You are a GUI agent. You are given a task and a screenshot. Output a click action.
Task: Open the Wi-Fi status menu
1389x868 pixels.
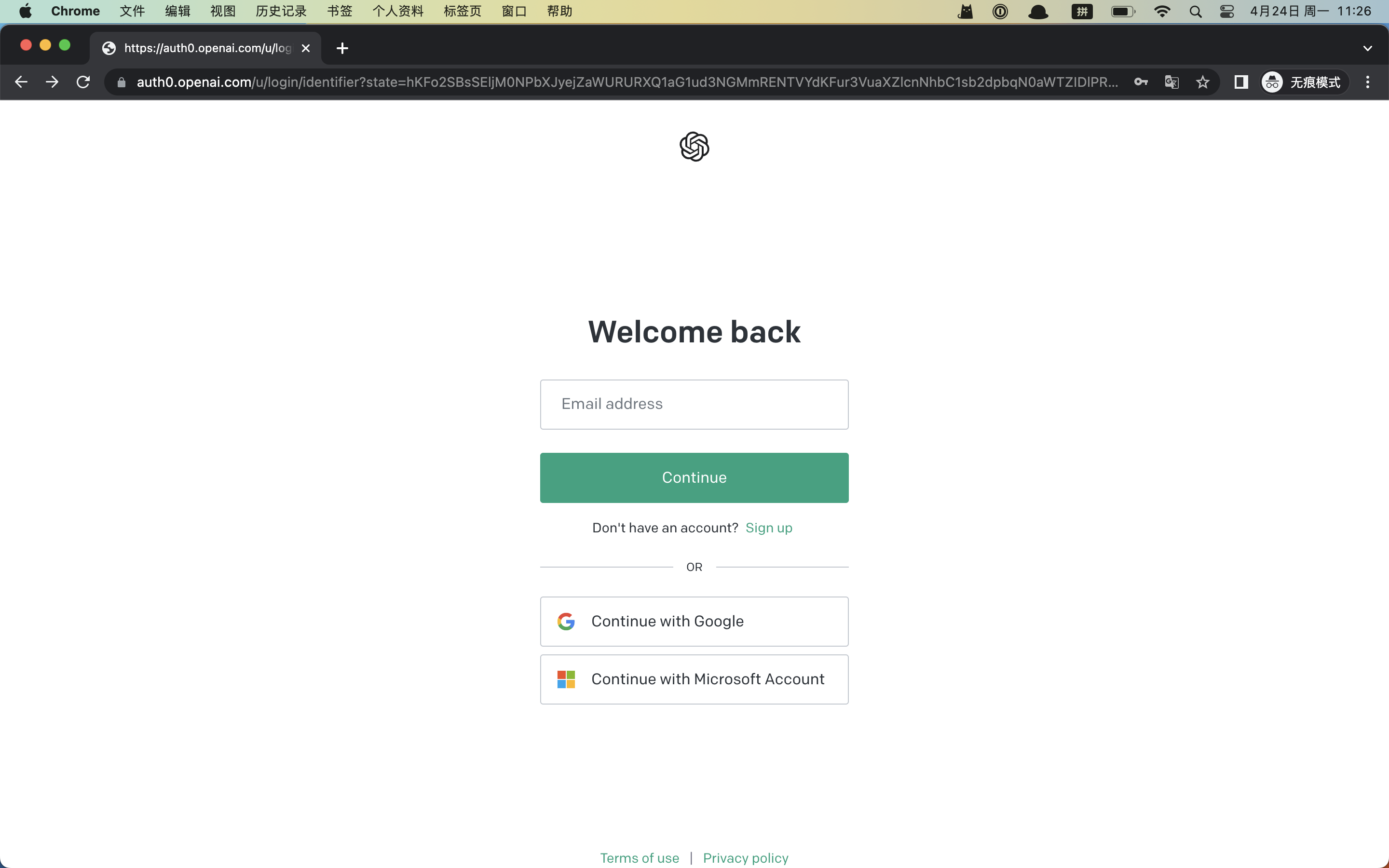(x=1162, y=12)
